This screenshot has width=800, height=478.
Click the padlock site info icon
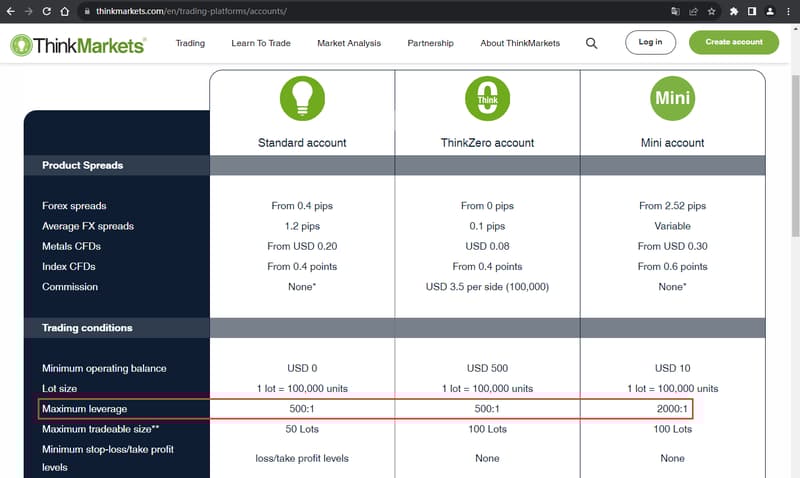pyautogui.click(x=87, y=11)
